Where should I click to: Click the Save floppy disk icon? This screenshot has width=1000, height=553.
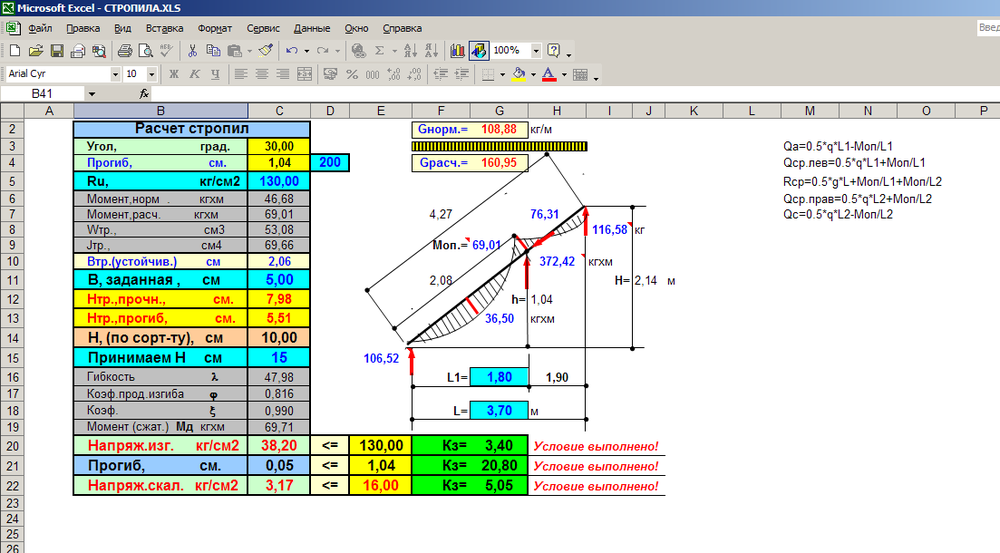(x=57, y=50)
